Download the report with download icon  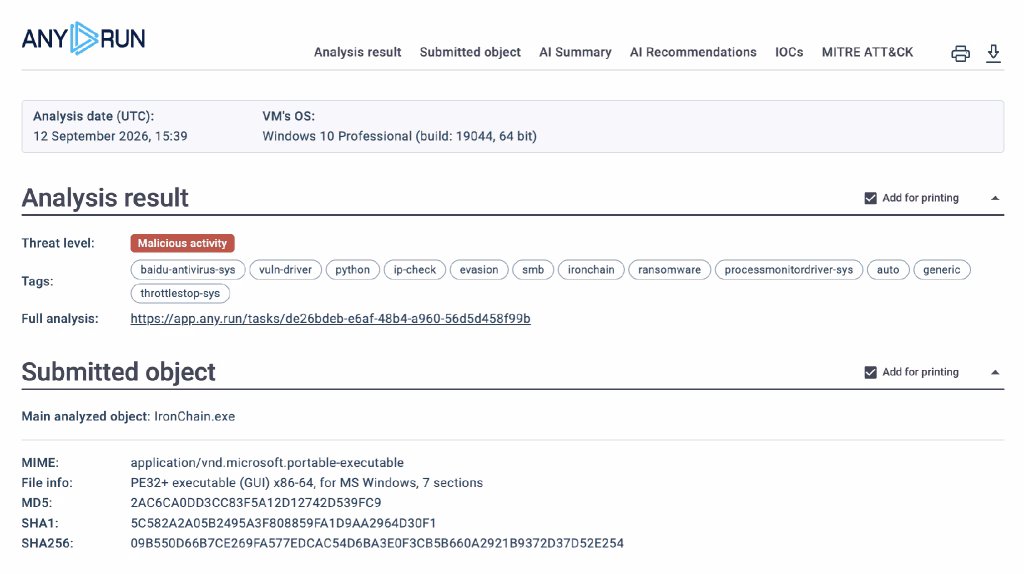coord(993,54)
